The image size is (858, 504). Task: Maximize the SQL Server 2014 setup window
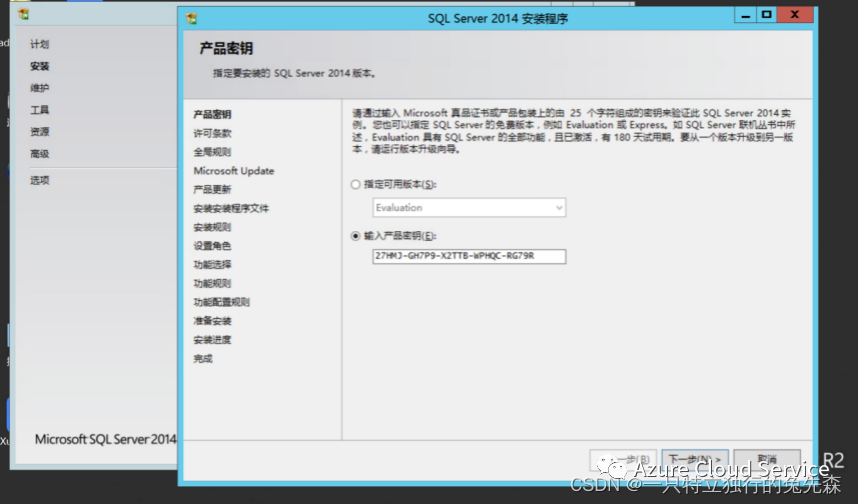click(x=767, y=15)
